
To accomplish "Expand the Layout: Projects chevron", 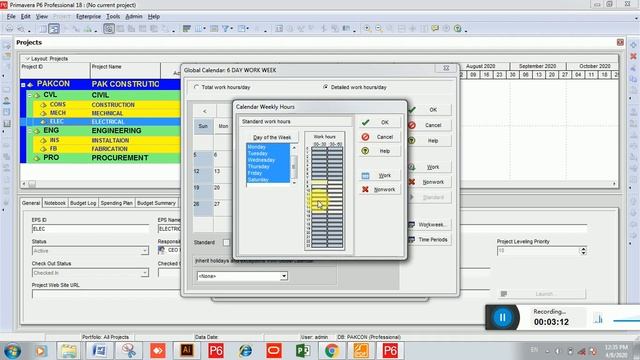I will click(27, 59).
